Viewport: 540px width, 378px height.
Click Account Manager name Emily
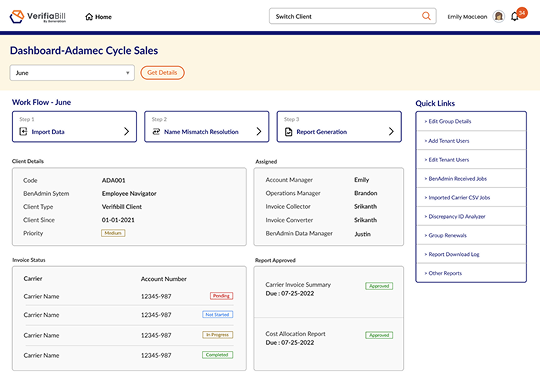point(361,180)
